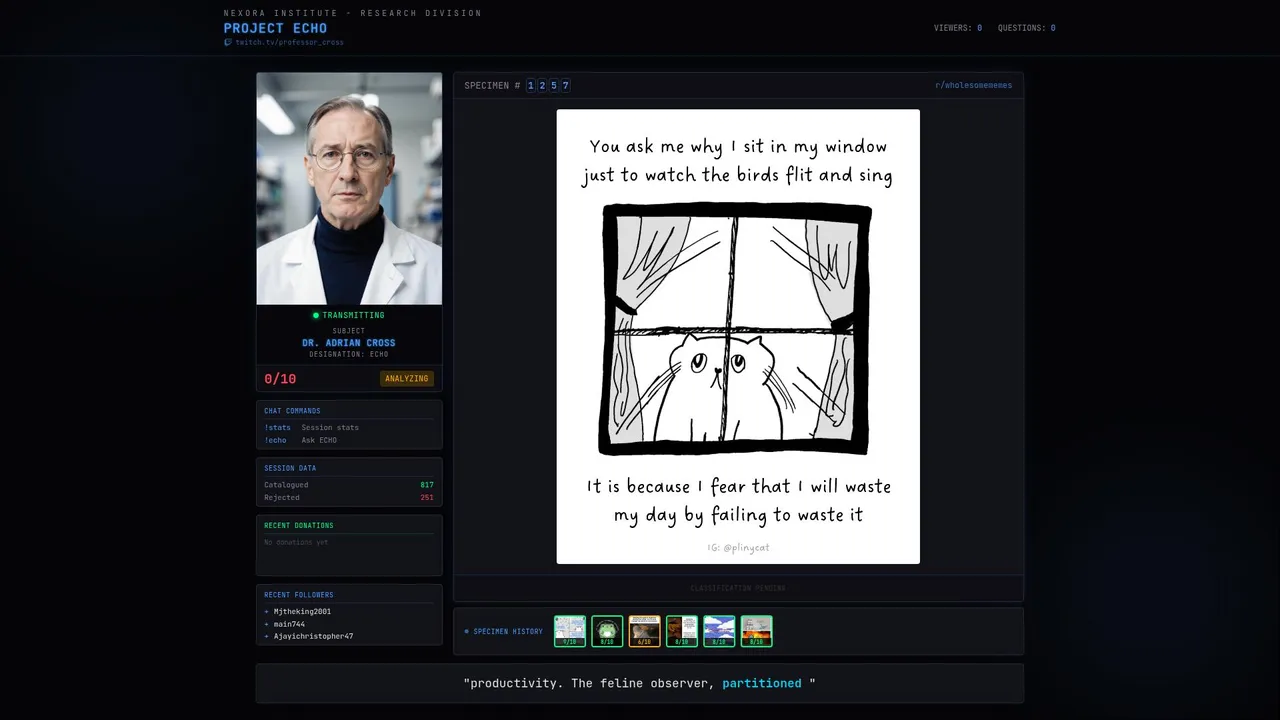Click the dot icon before SPECIMEN HISTORY

tap(466, 631)
